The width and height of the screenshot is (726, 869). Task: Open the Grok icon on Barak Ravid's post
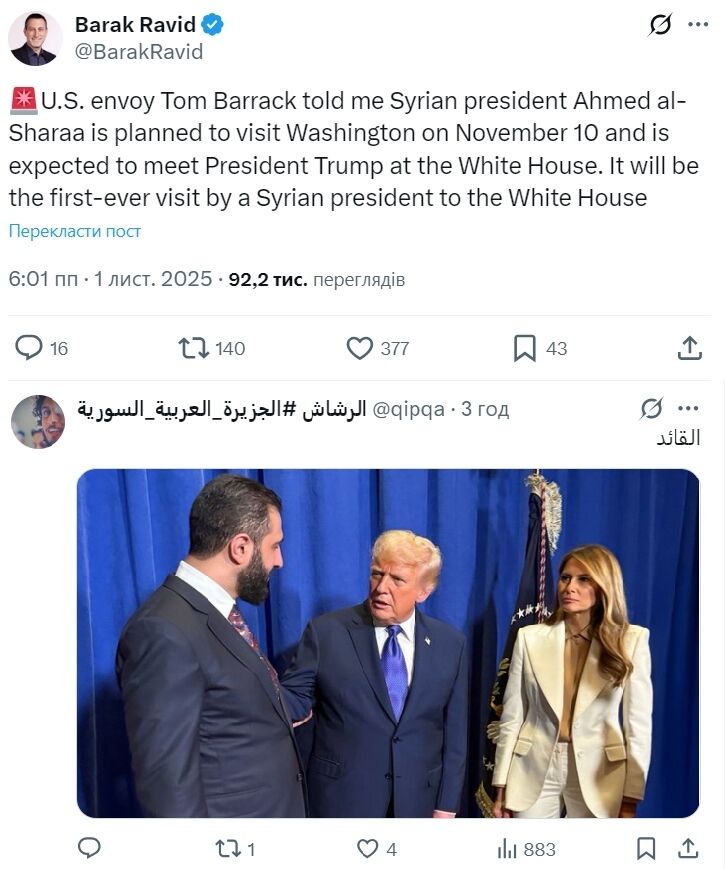click(660, 25)
